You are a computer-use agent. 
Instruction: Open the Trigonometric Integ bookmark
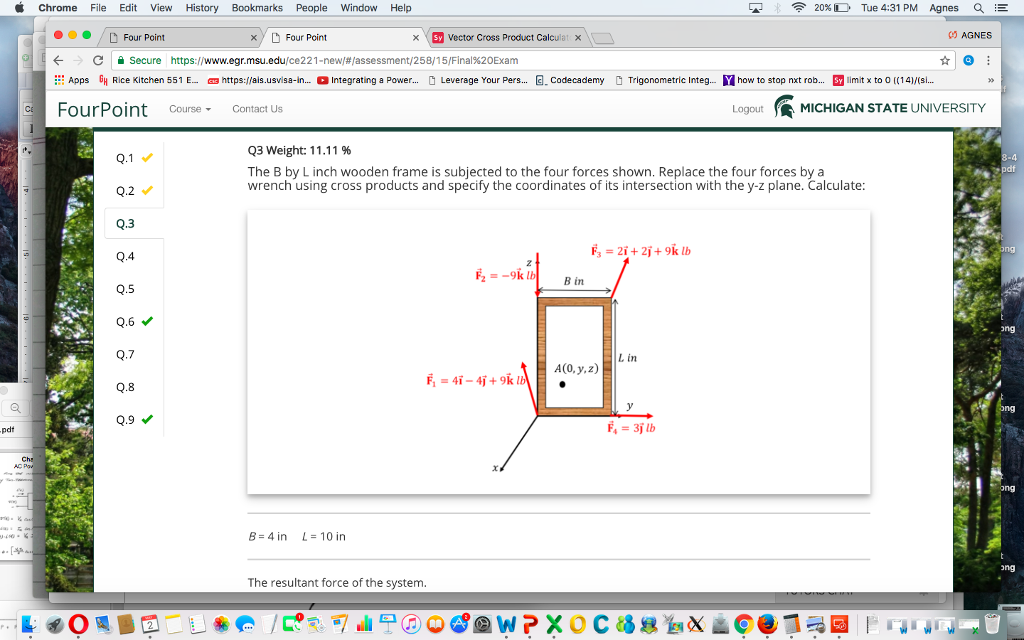click(665, 80)
